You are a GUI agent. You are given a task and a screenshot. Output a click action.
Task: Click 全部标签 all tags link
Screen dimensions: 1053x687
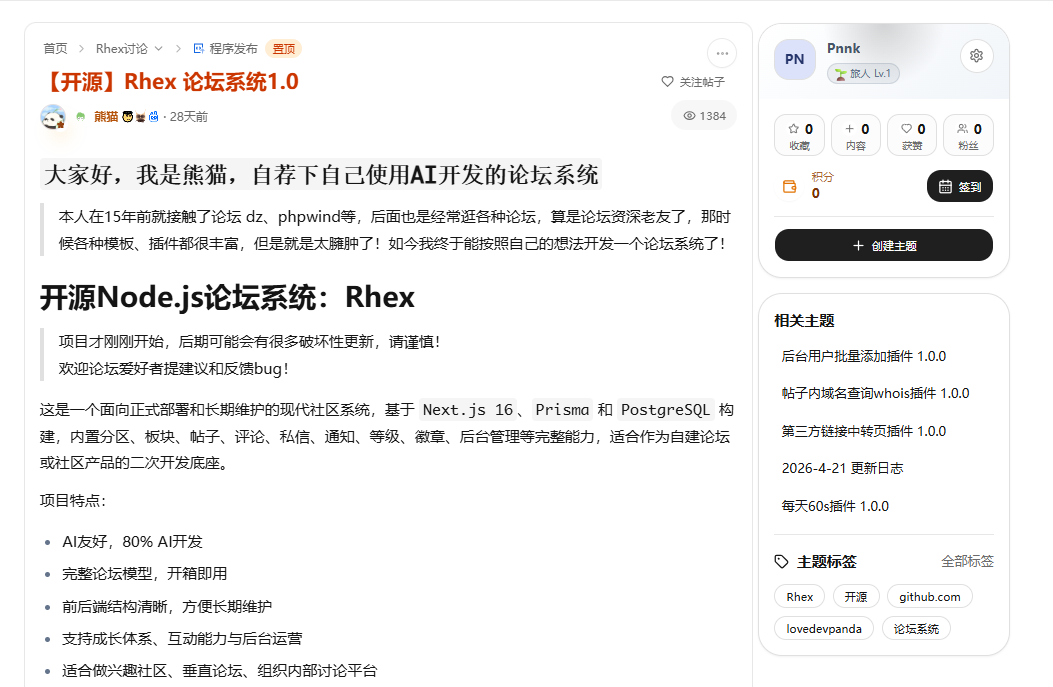[x=967, y=561]
